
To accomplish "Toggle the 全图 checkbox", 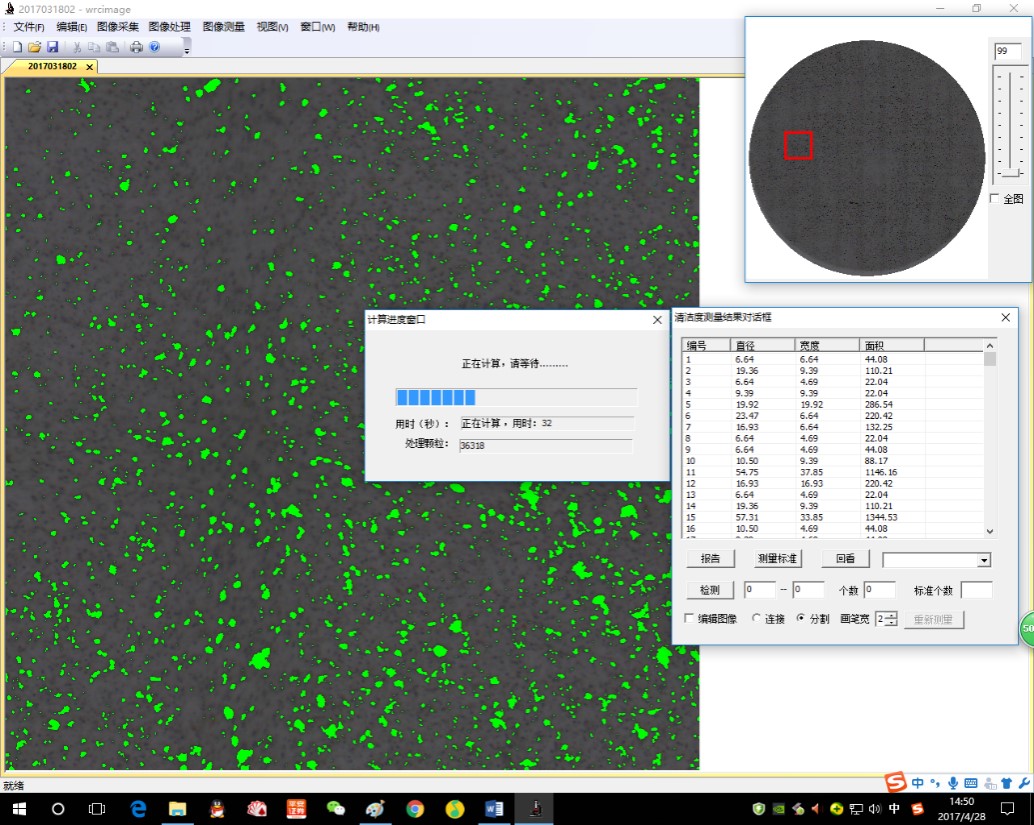I will click(x=994, y=199).
